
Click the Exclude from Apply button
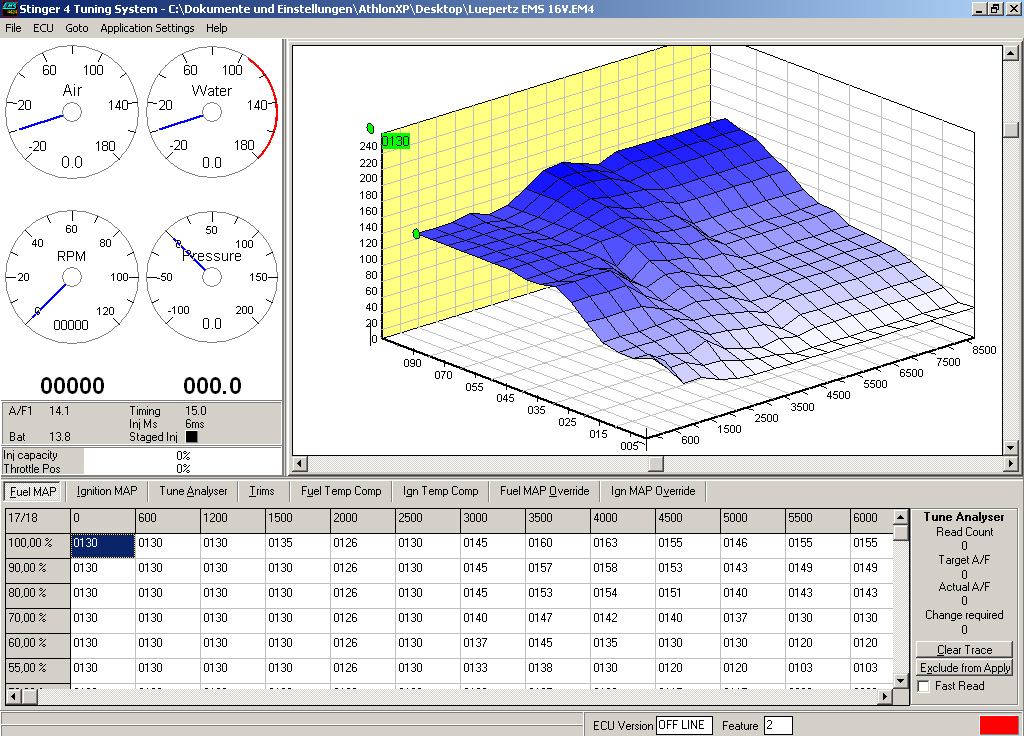coord(965,668)
